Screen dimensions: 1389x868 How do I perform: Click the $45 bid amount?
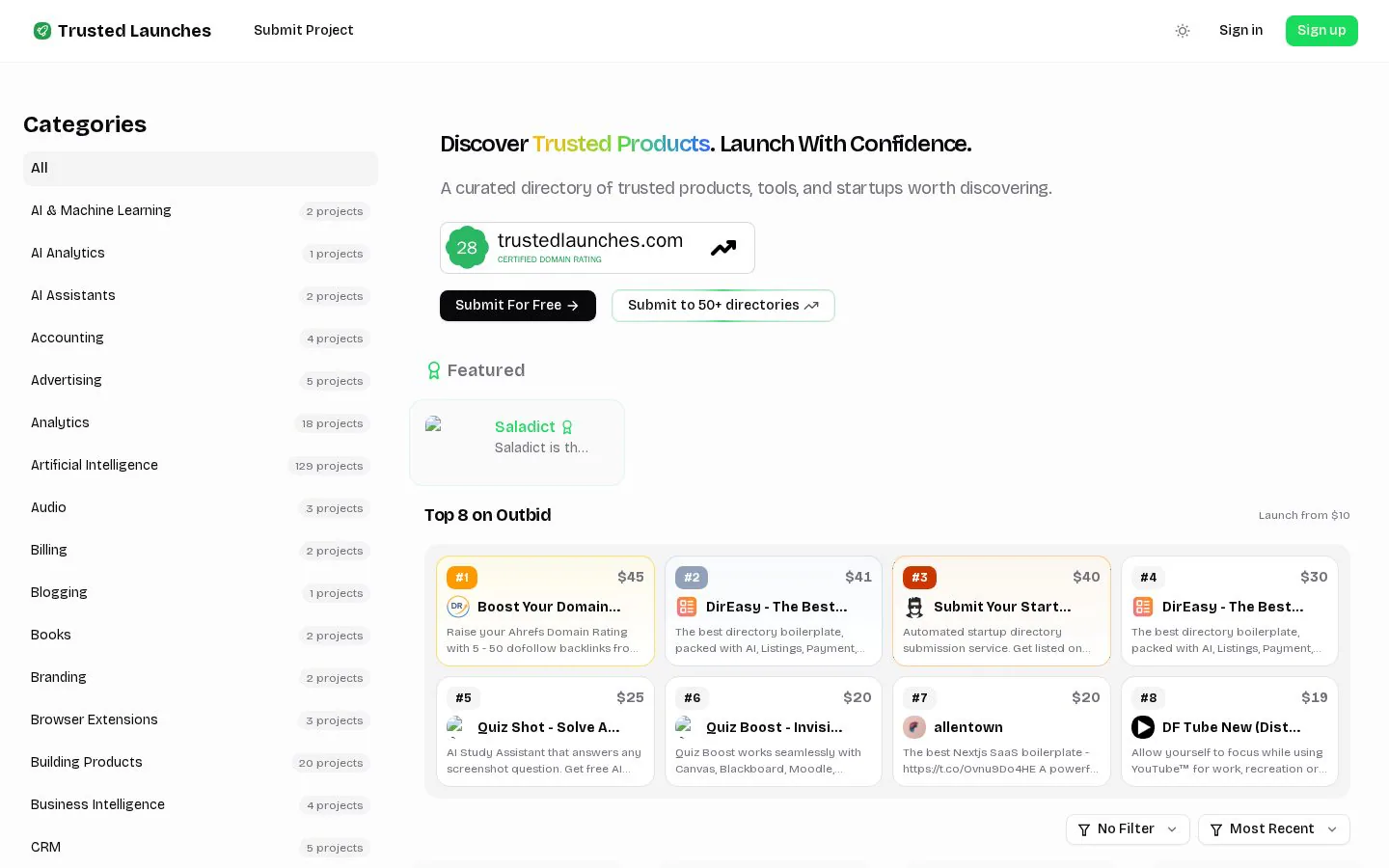click(x=631, y=577)
